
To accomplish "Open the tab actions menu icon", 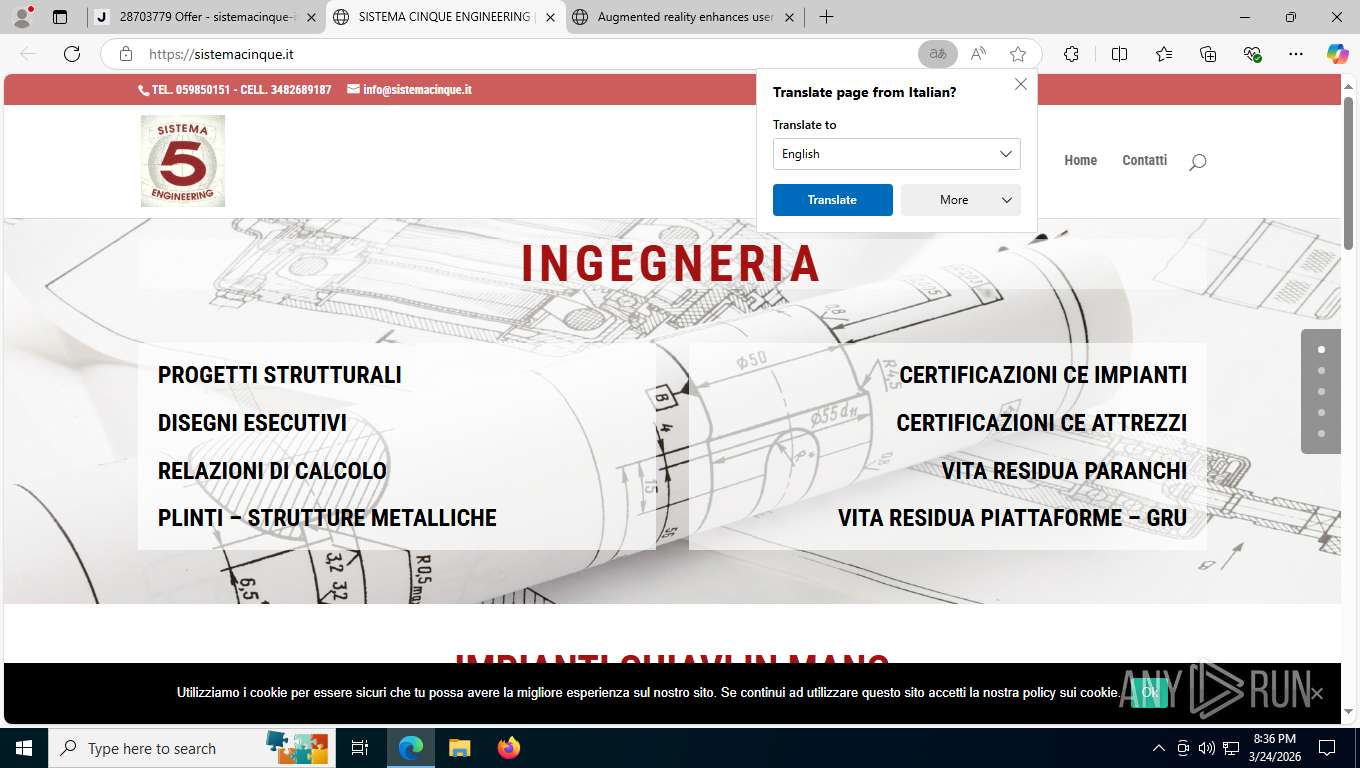I will click(60, 17).
